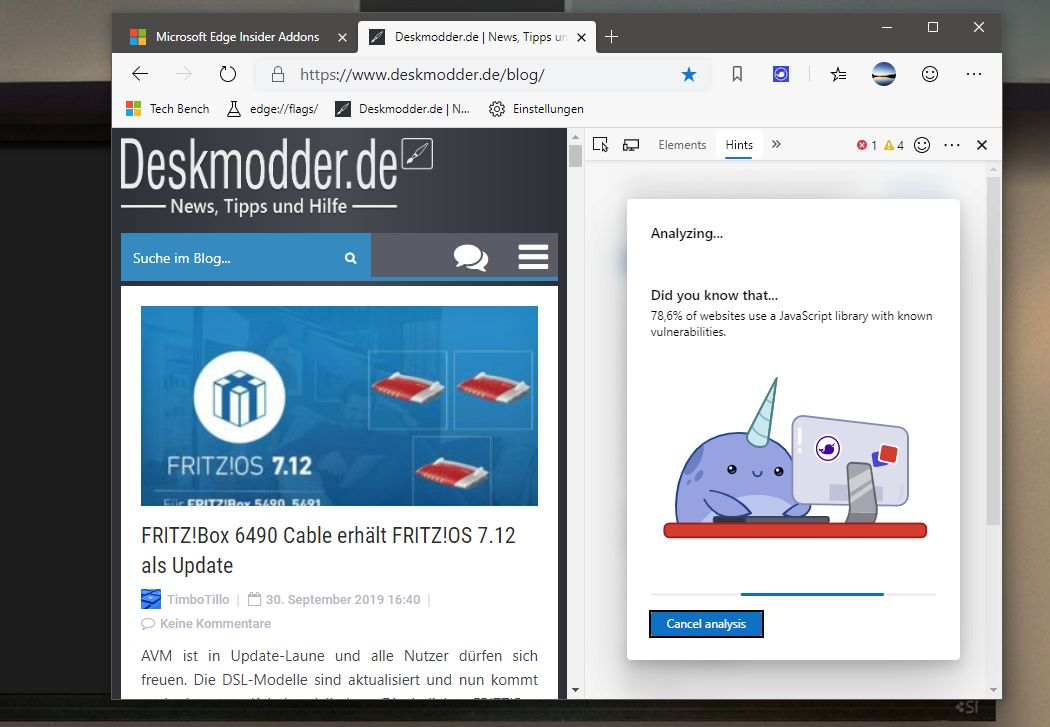Select the Deskmodder.de browser tab

(x=477, y=37)
